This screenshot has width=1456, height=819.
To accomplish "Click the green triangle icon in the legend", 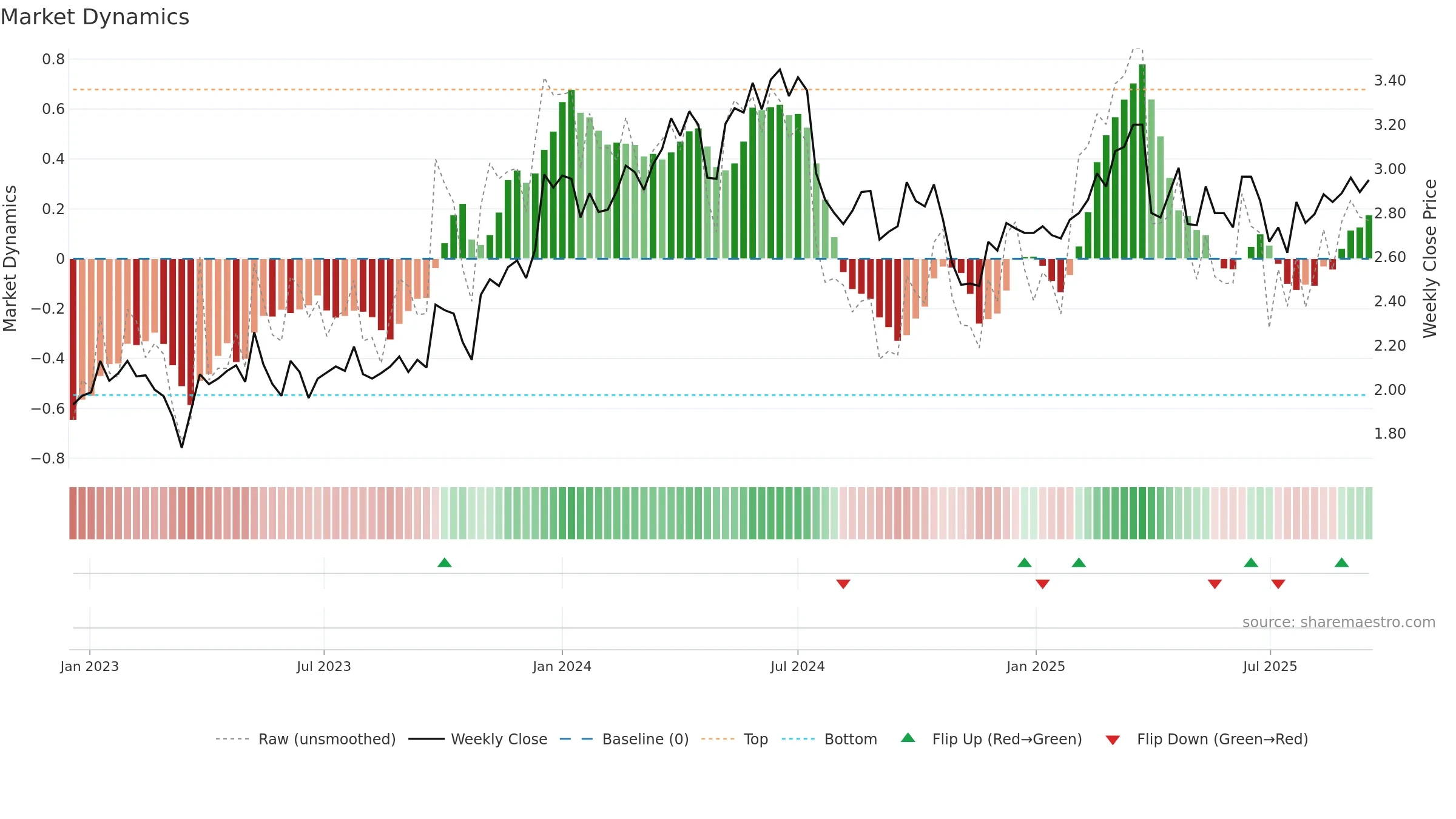I will [x=908, y=738].
